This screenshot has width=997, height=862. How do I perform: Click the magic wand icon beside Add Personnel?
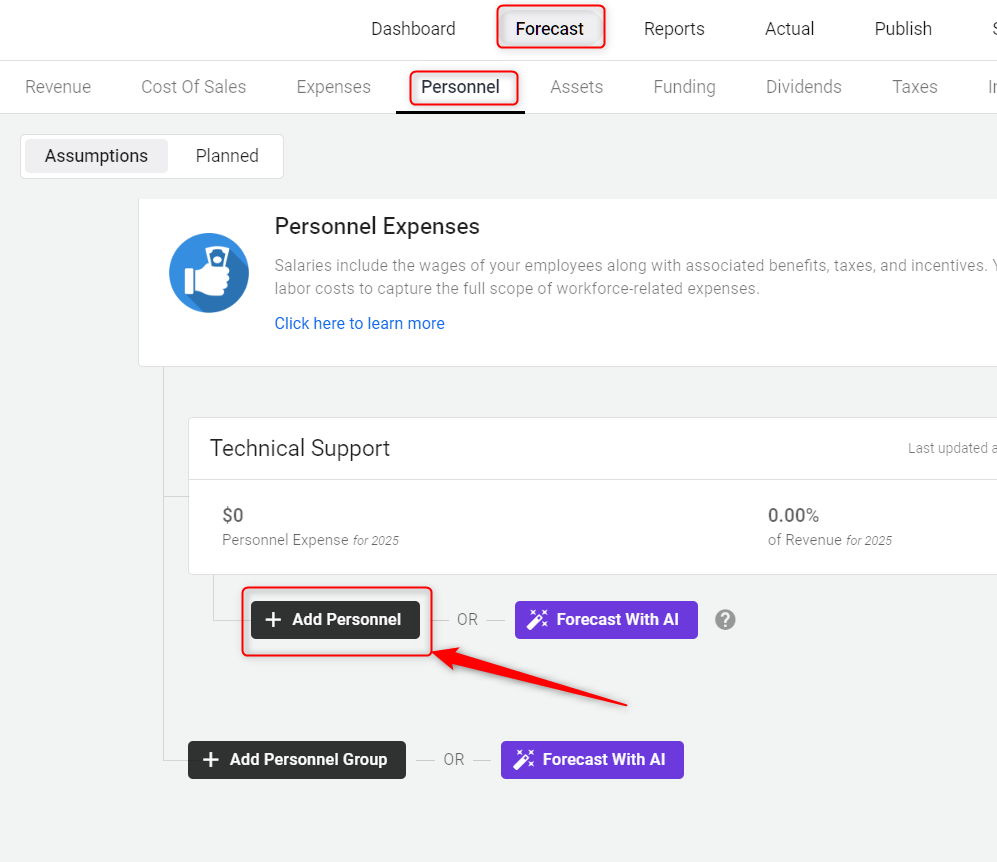tap(537, 620)
